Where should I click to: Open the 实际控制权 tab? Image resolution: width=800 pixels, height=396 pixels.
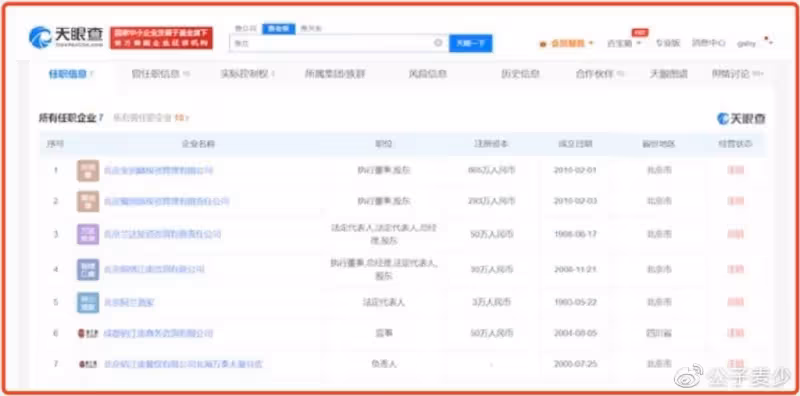247,74
